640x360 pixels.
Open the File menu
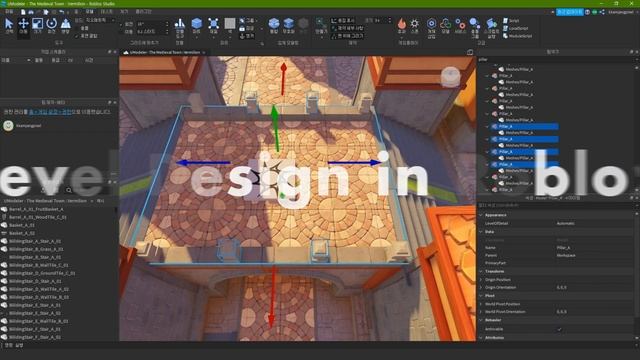(x=9, y=12)
